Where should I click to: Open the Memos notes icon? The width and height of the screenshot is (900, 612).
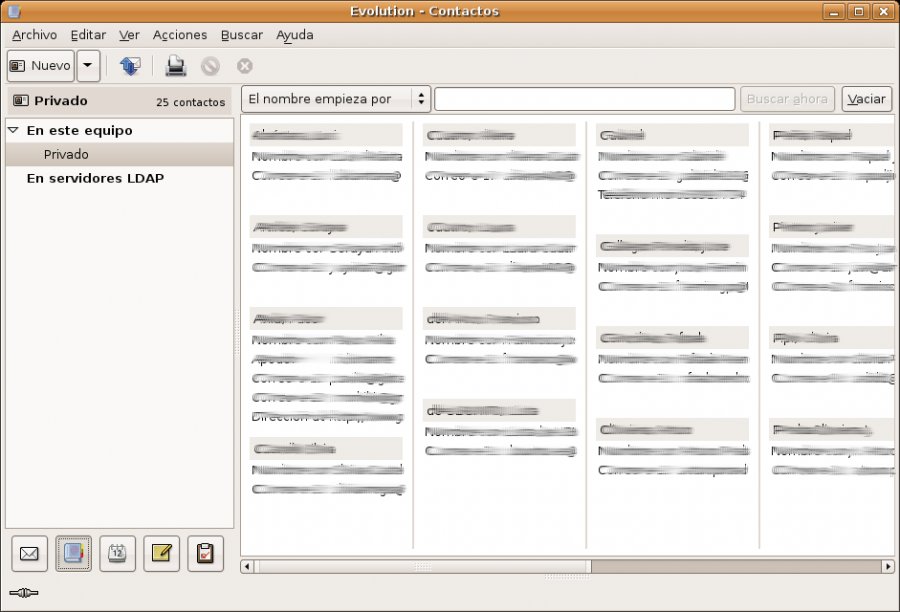tap(161, 553)
